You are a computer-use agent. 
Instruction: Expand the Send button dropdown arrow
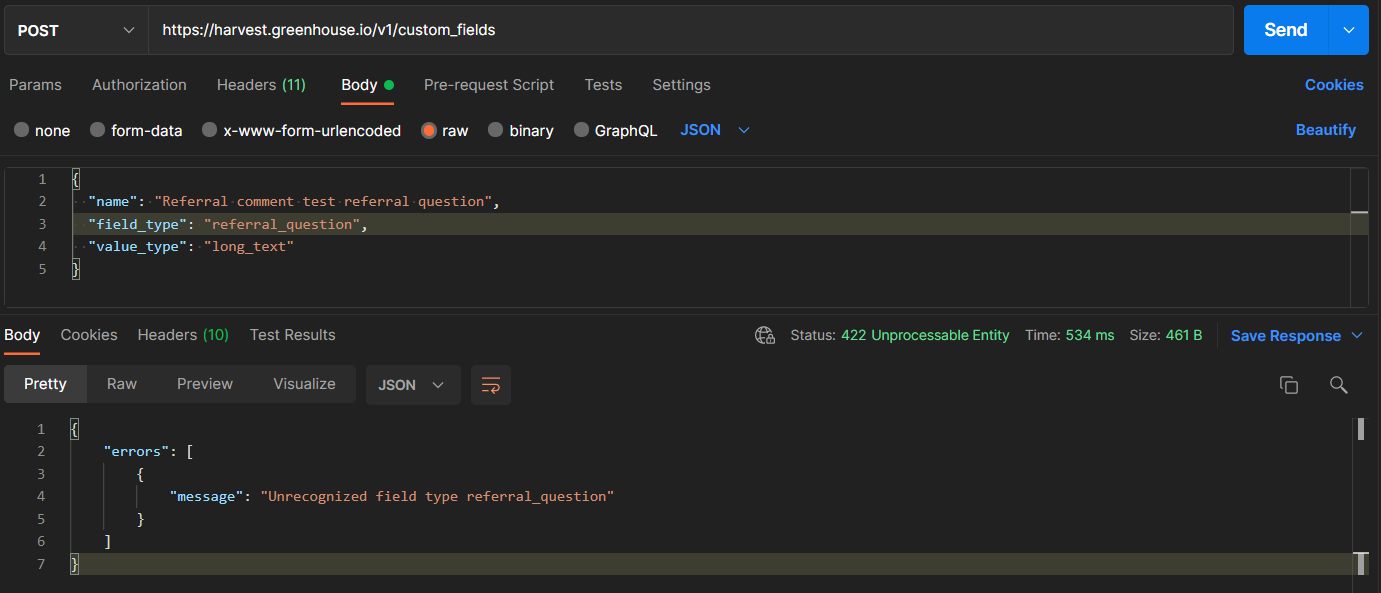1348,30
